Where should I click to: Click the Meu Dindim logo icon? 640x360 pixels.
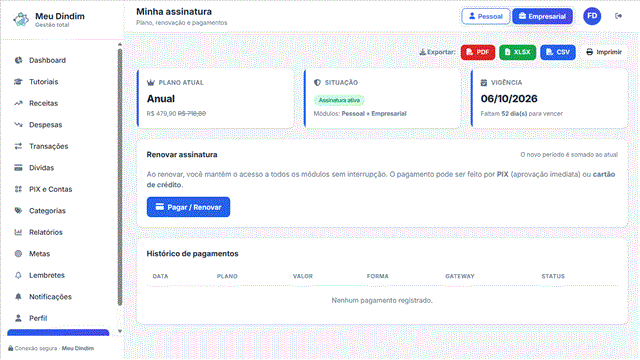(21, 19)
